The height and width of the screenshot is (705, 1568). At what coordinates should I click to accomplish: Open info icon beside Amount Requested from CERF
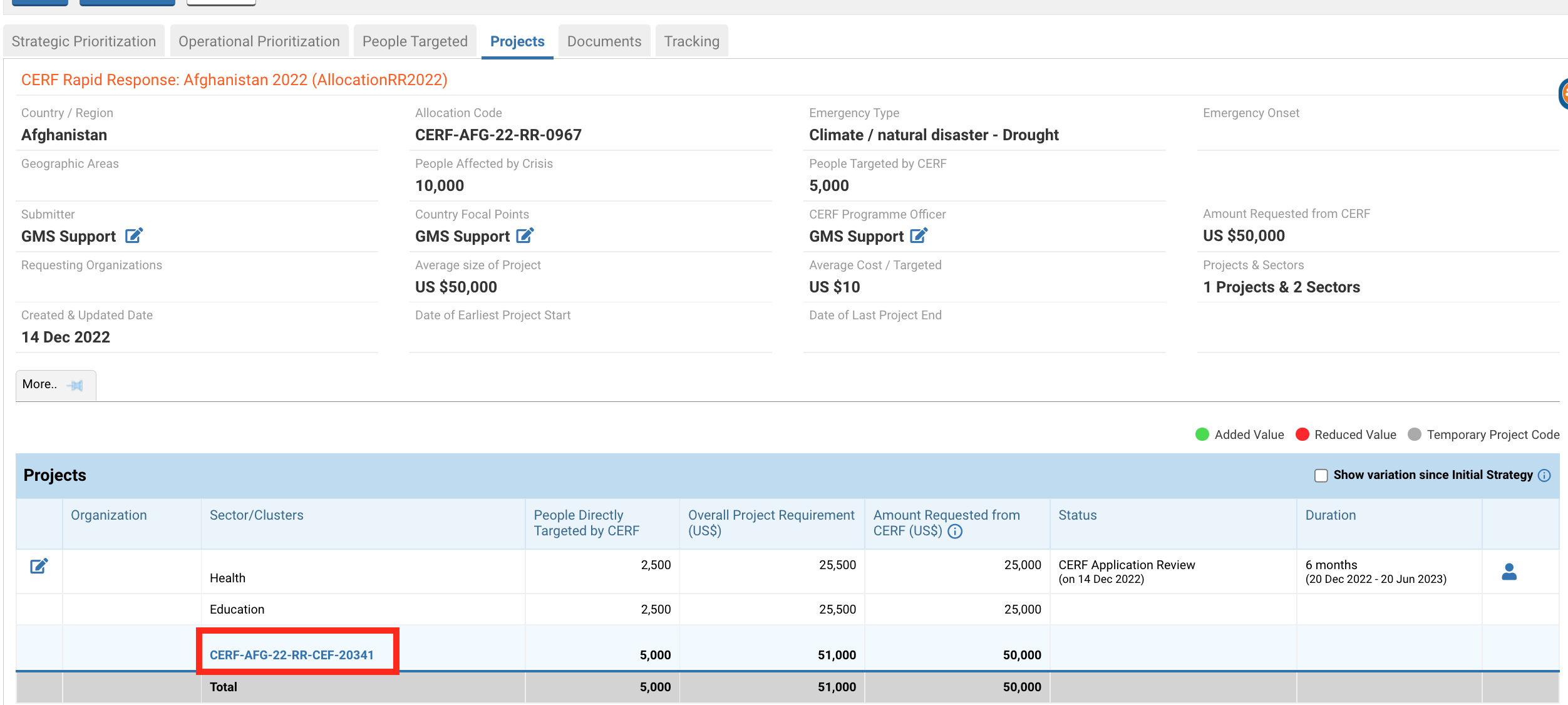click(955, 532)
